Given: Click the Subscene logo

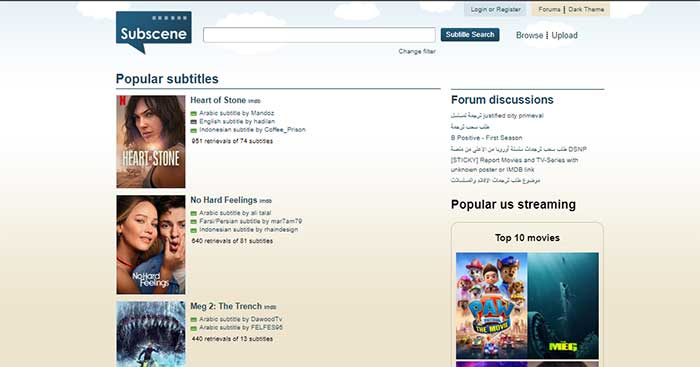Looking at the screenshot, I should (x=154, y=32).
